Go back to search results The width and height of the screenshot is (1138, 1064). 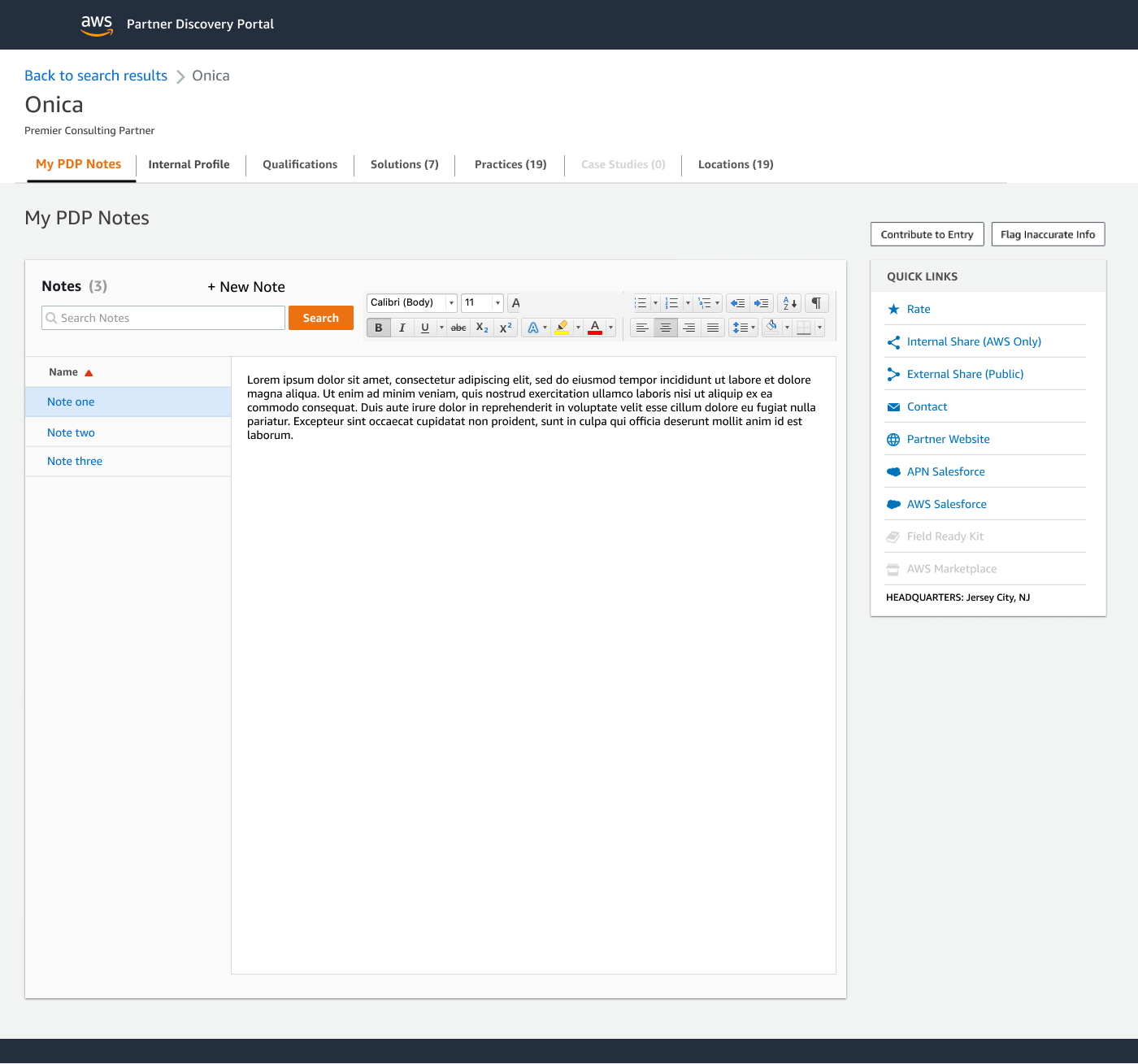(x=96, y=76)
